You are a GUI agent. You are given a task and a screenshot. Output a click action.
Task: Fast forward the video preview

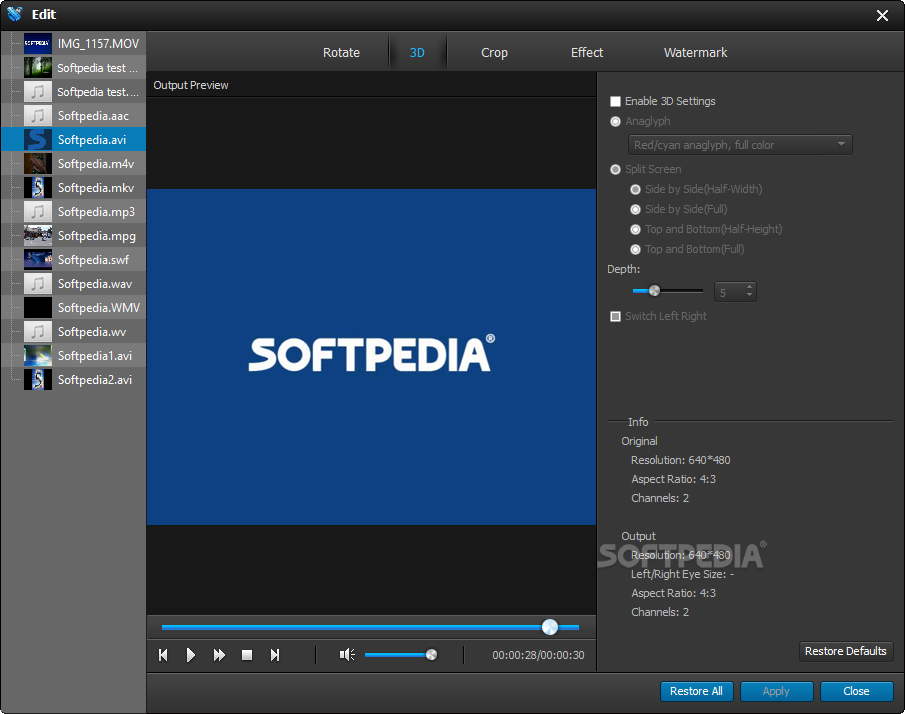click(219, 655)
